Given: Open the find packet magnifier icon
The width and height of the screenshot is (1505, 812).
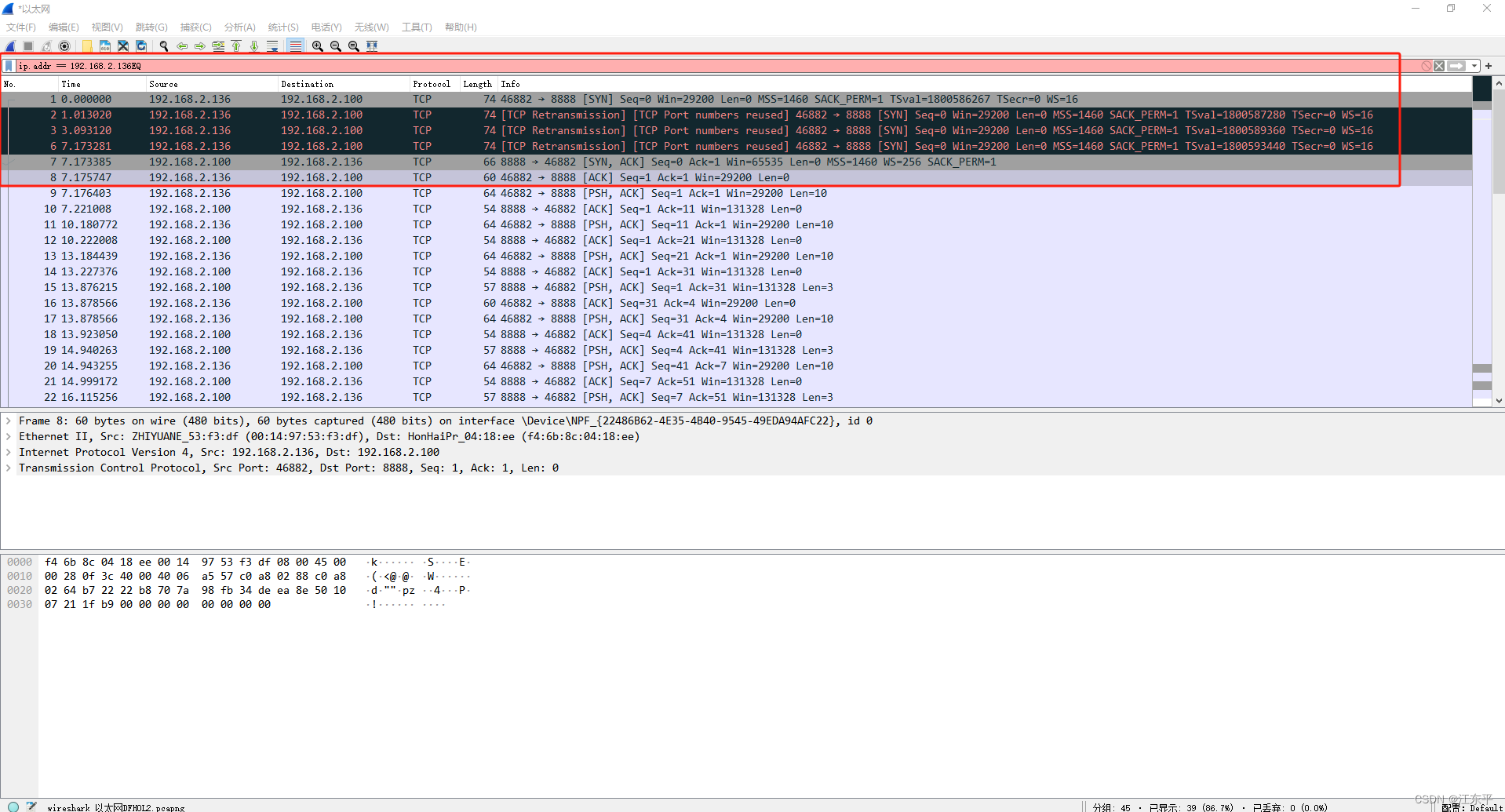Looking at the screenshot, I should click(x=163, y=46).
